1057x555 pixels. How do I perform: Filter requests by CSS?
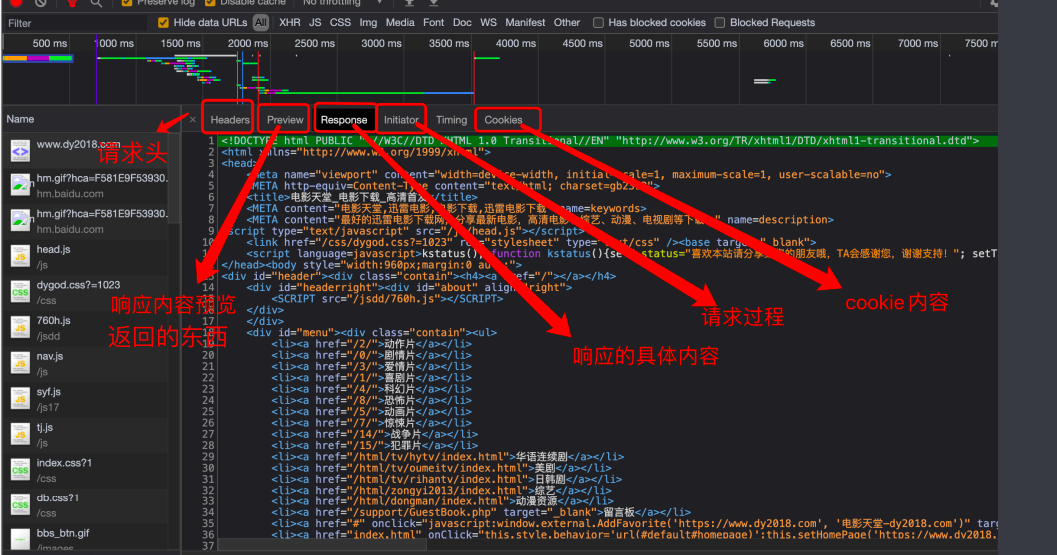click(340, 22)
